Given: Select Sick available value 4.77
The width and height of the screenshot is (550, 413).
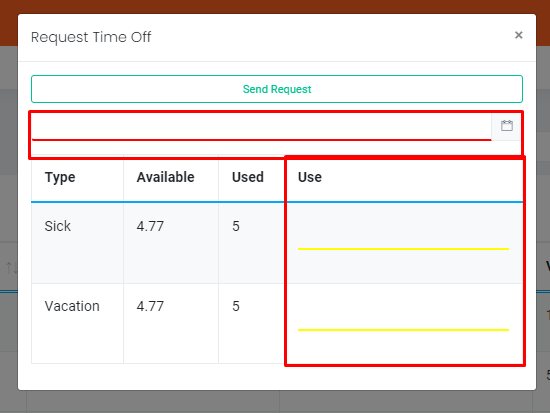Looking at the screenshot, I should [150, 226].
